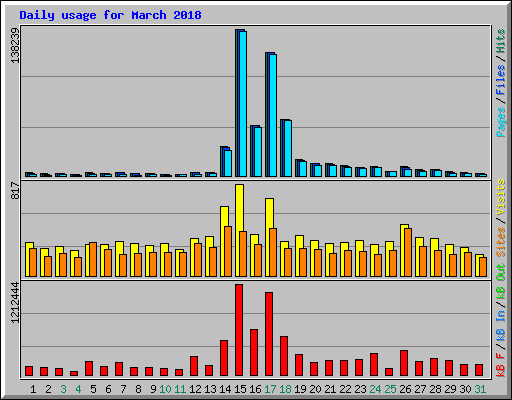Click day 19 on the x-axis

[300, 389]
